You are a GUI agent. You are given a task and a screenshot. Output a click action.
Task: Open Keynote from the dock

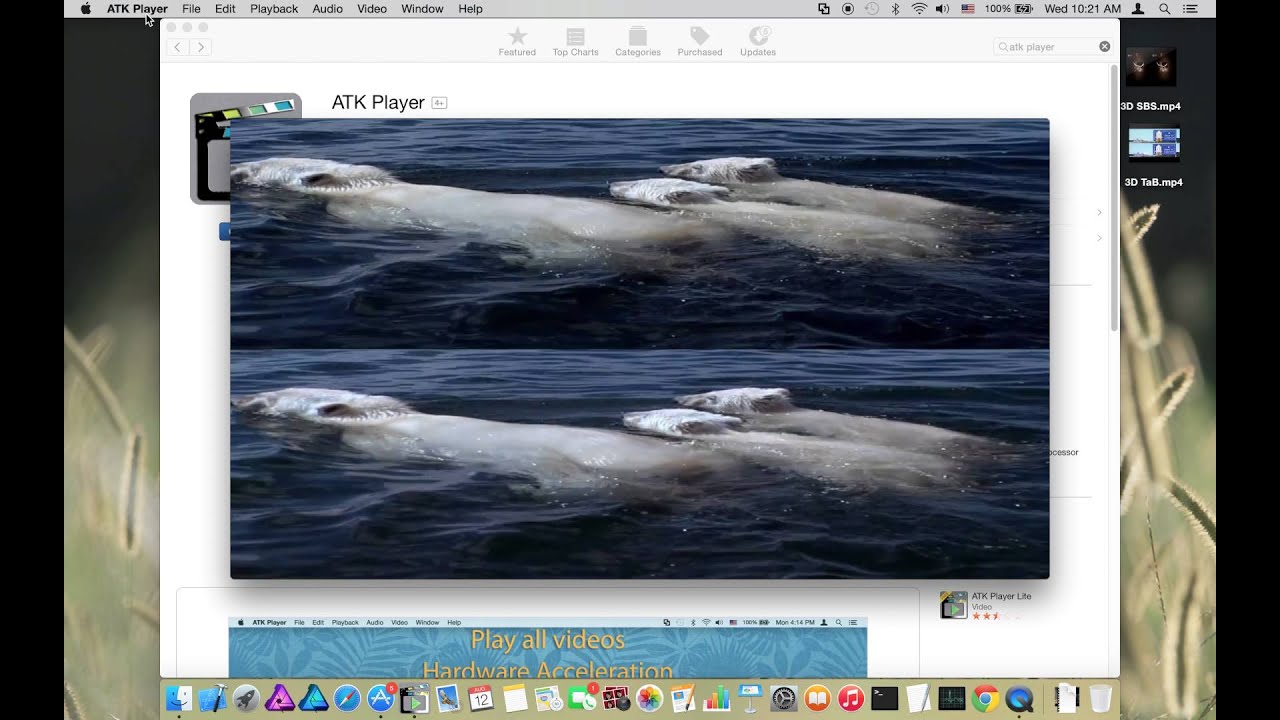(750, 699)
